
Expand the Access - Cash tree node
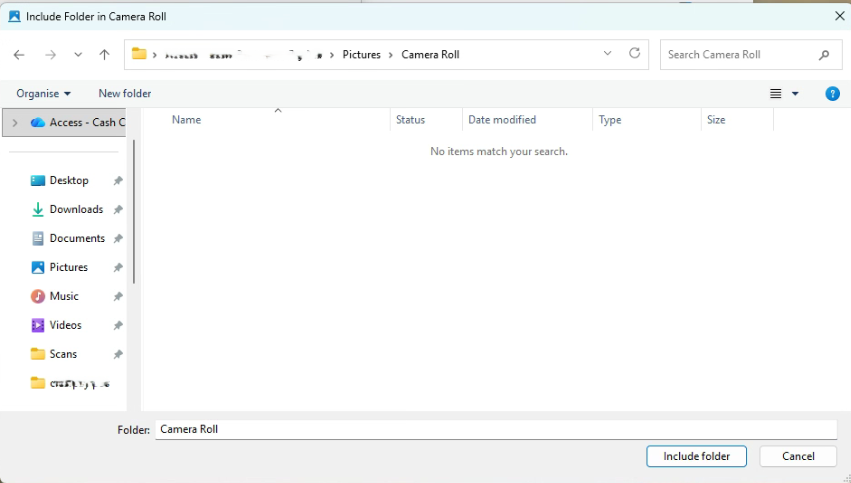(15, 123)
